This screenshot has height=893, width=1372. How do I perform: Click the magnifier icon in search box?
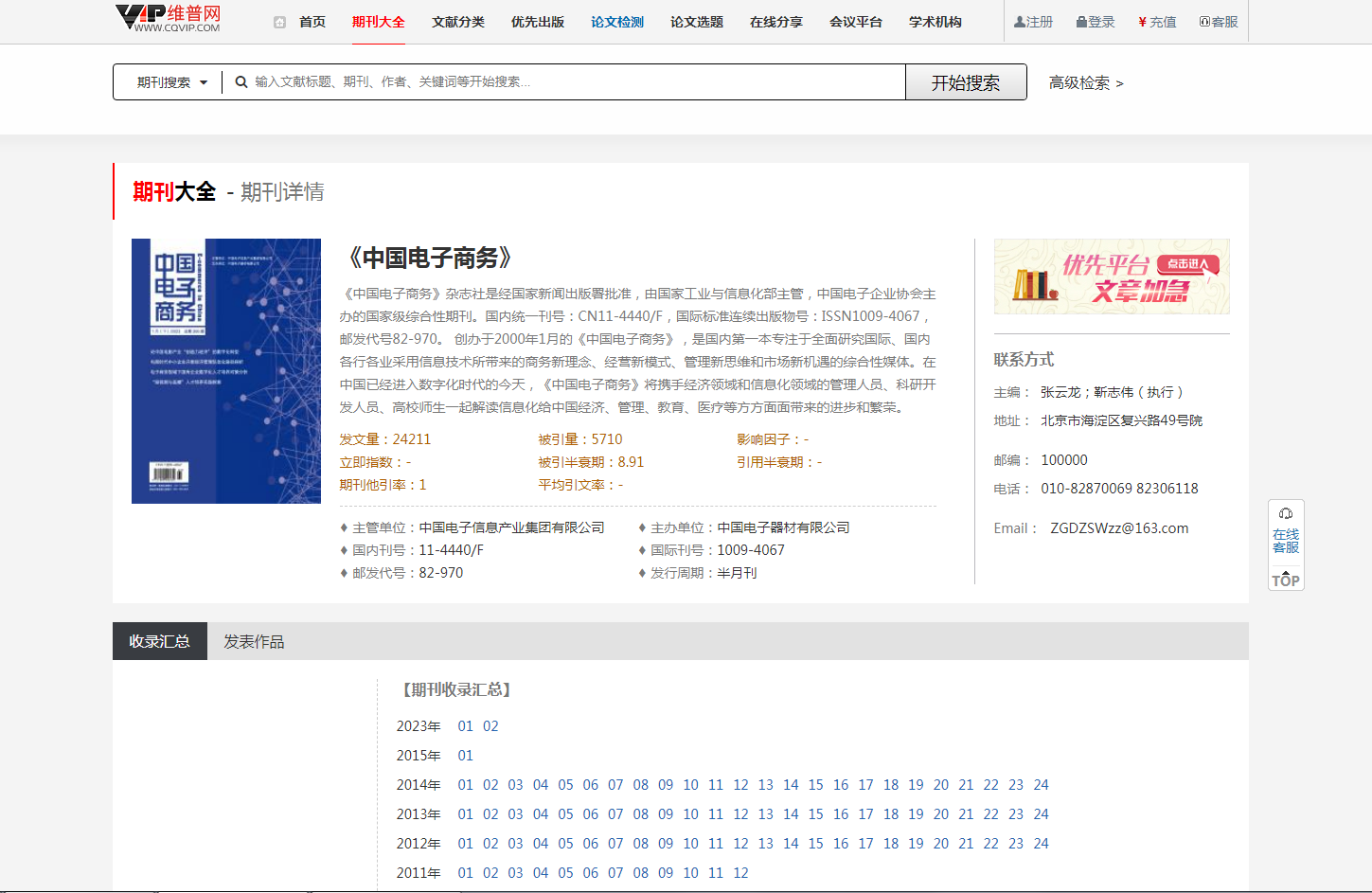click(241, 82)
